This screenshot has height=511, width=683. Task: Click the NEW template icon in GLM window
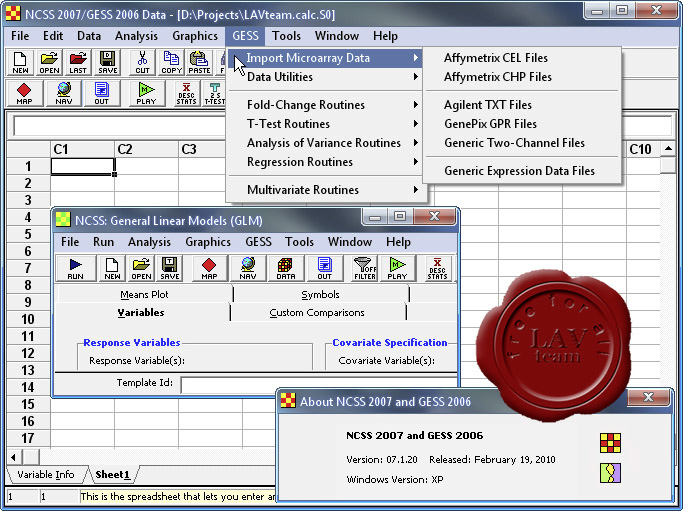tap(112, 268)
